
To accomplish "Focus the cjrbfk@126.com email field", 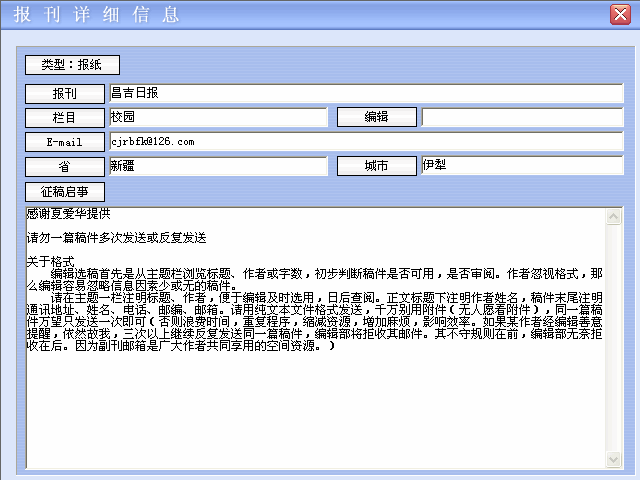I will [x=367, y=142].
